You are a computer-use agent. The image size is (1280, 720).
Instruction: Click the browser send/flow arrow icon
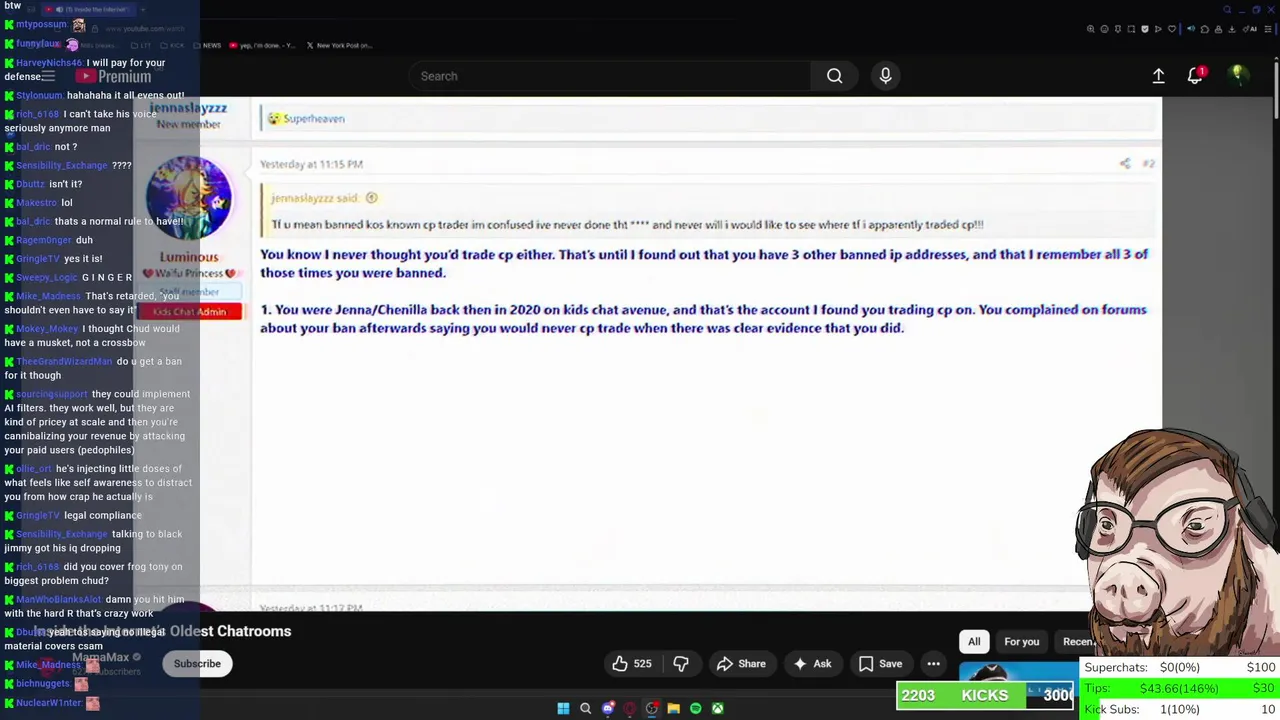[x=1158, y=29]
